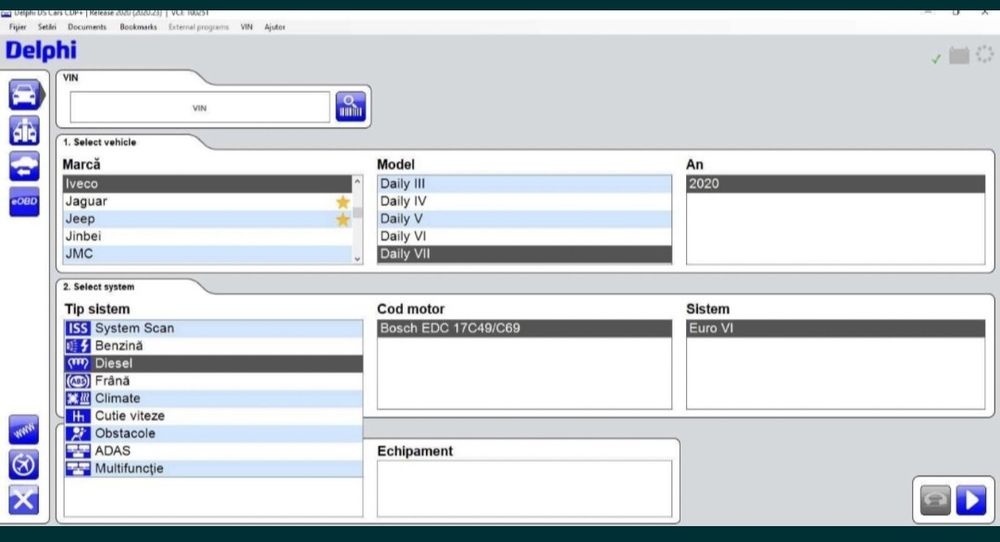Select Jeep in the Marcă list
The width and height of the screenshot is (1000, 542).
[207, 219]
